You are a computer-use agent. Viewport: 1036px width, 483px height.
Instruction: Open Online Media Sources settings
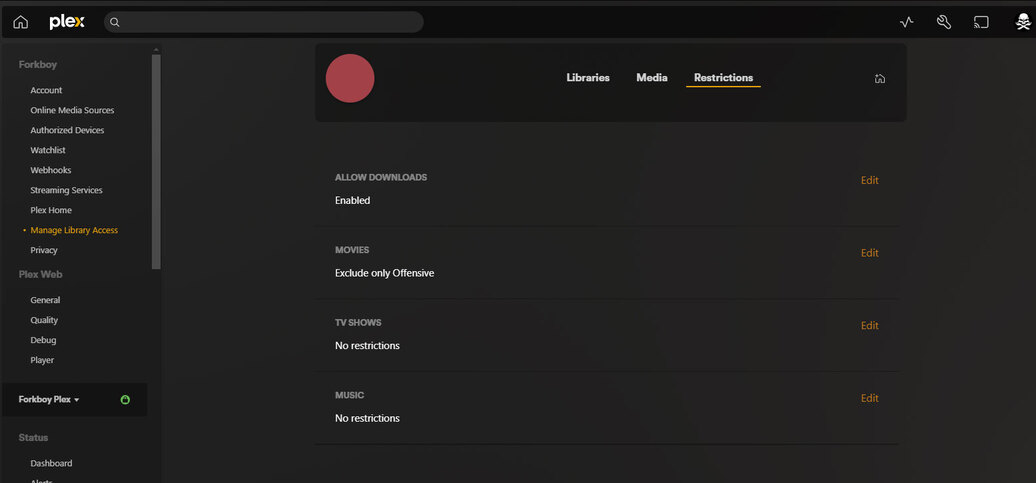[72, 110]
